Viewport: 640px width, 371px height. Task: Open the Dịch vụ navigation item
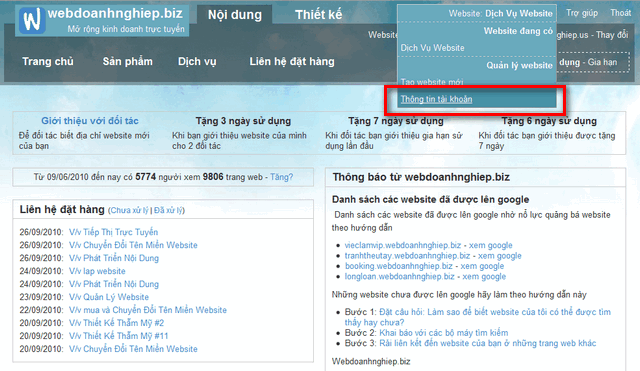(197, 62)
